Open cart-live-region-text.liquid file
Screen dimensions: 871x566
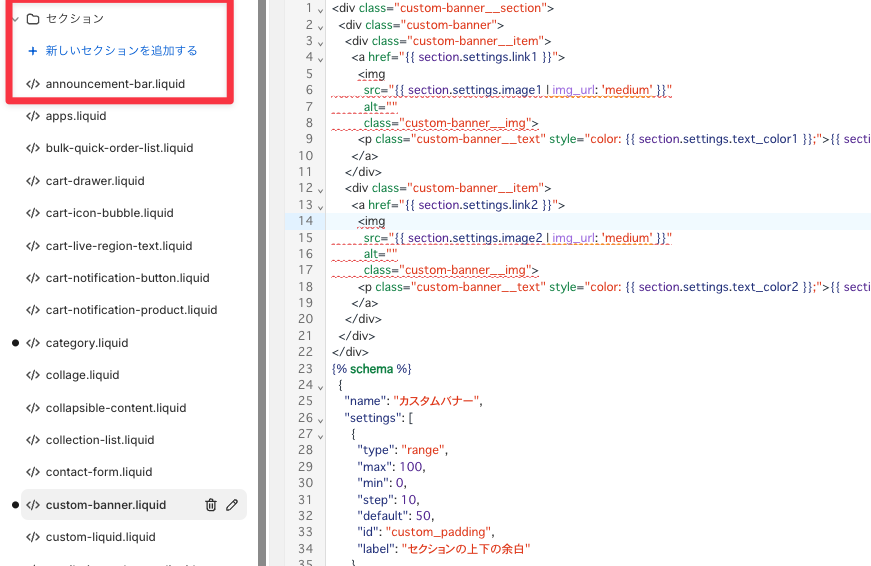(119, 246)
